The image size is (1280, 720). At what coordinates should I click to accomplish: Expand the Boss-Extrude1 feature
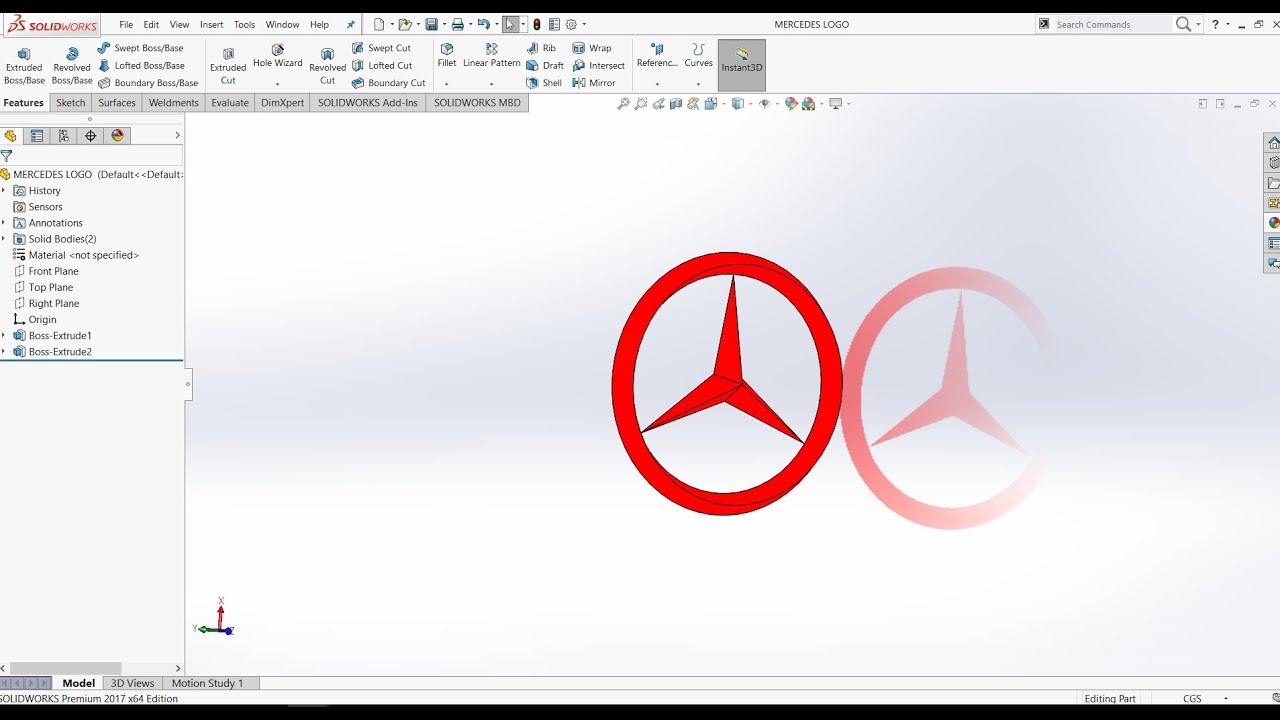coord(4,335)
